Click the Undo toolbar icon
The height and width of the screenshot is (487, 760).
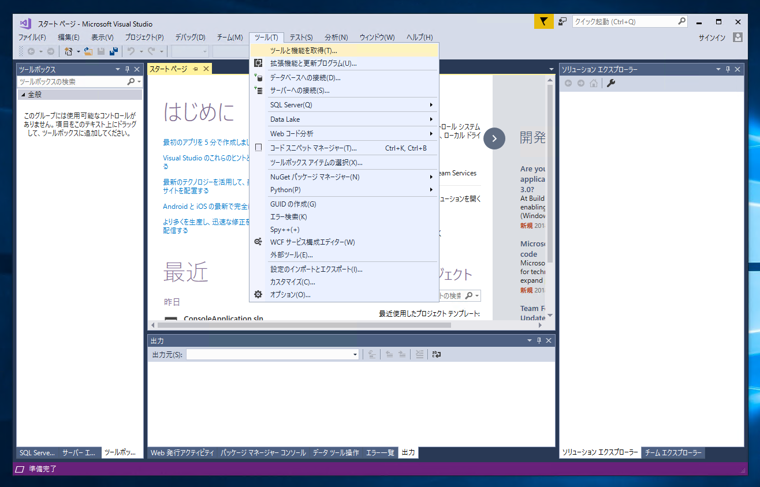[x=131, y=51]
